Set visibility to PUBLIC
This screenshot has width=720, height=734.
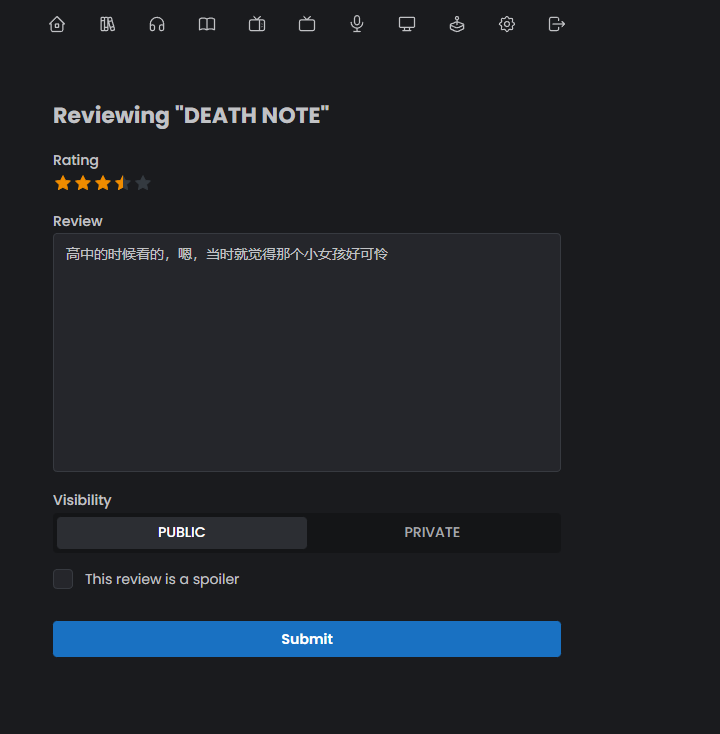[x=182, y=533]
